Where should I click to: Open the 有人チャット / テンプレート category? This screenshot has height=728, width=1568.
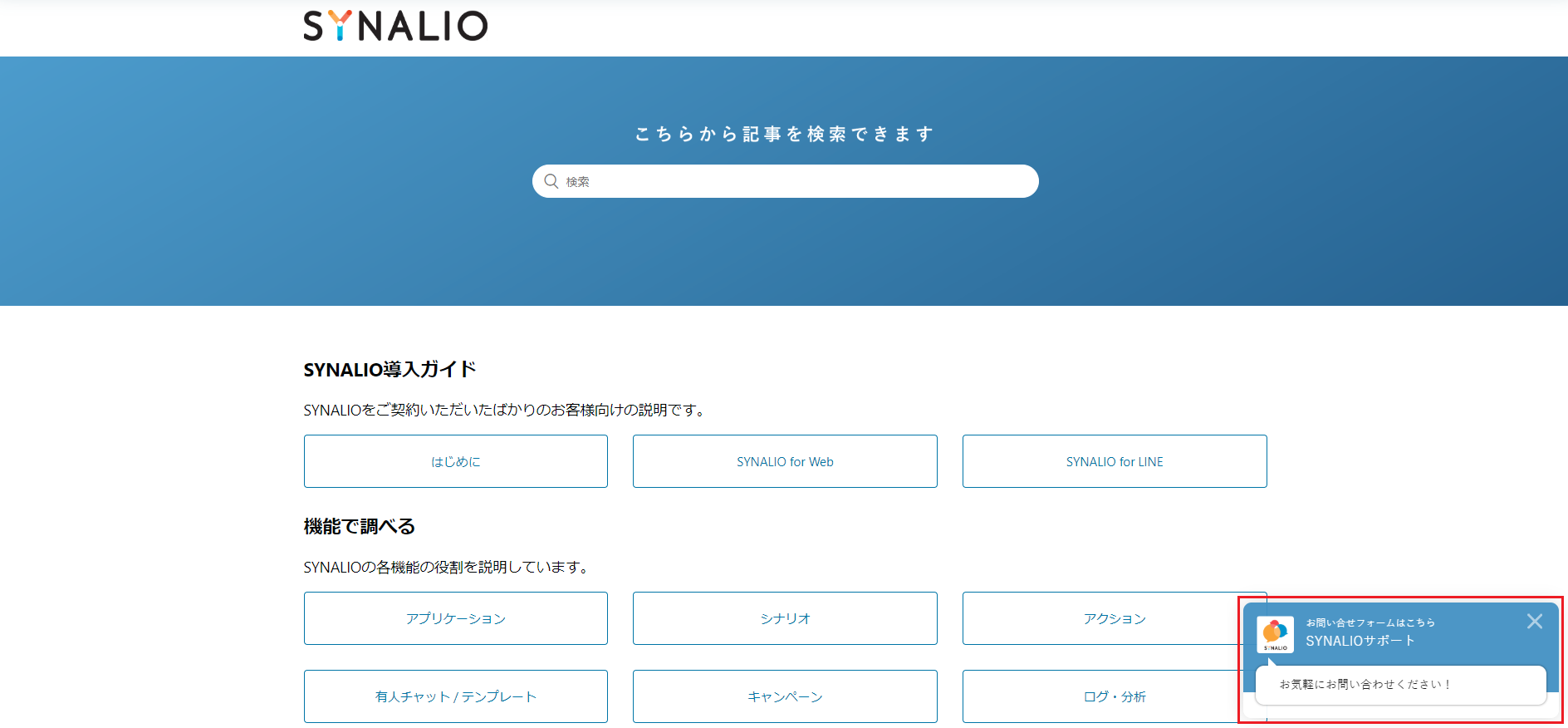455,696
